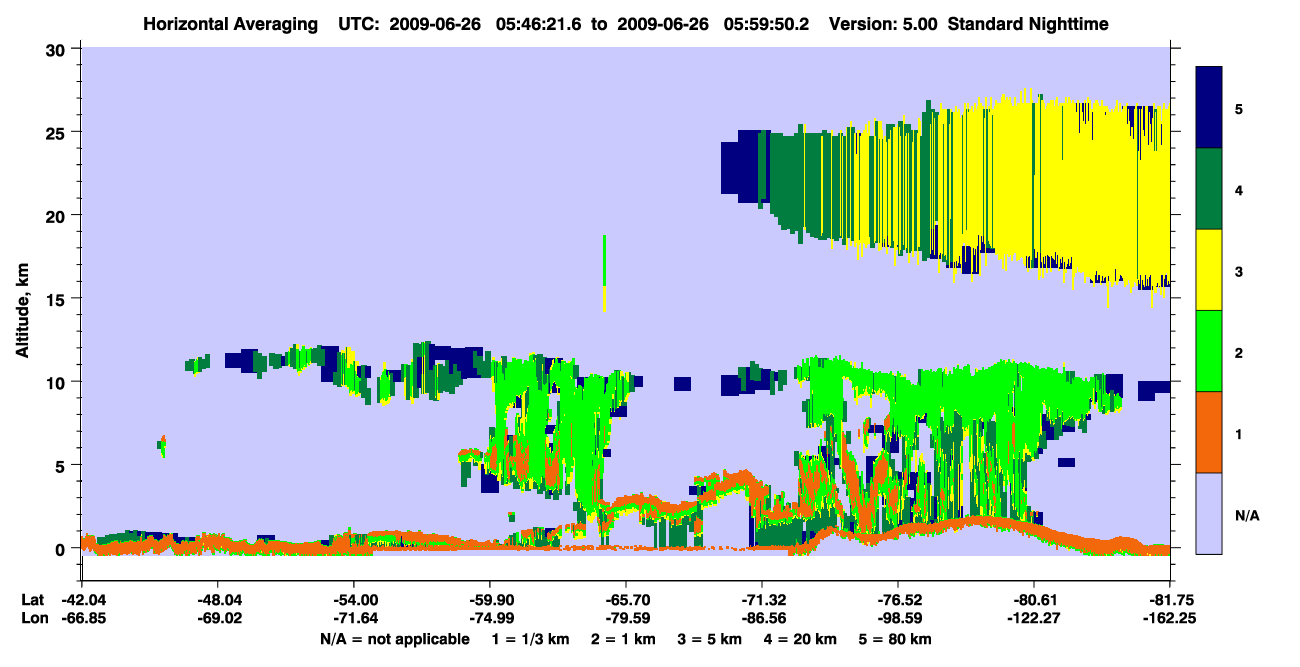Click latitude value -65.70
The image size is (1300, 667).
[626, 600]
